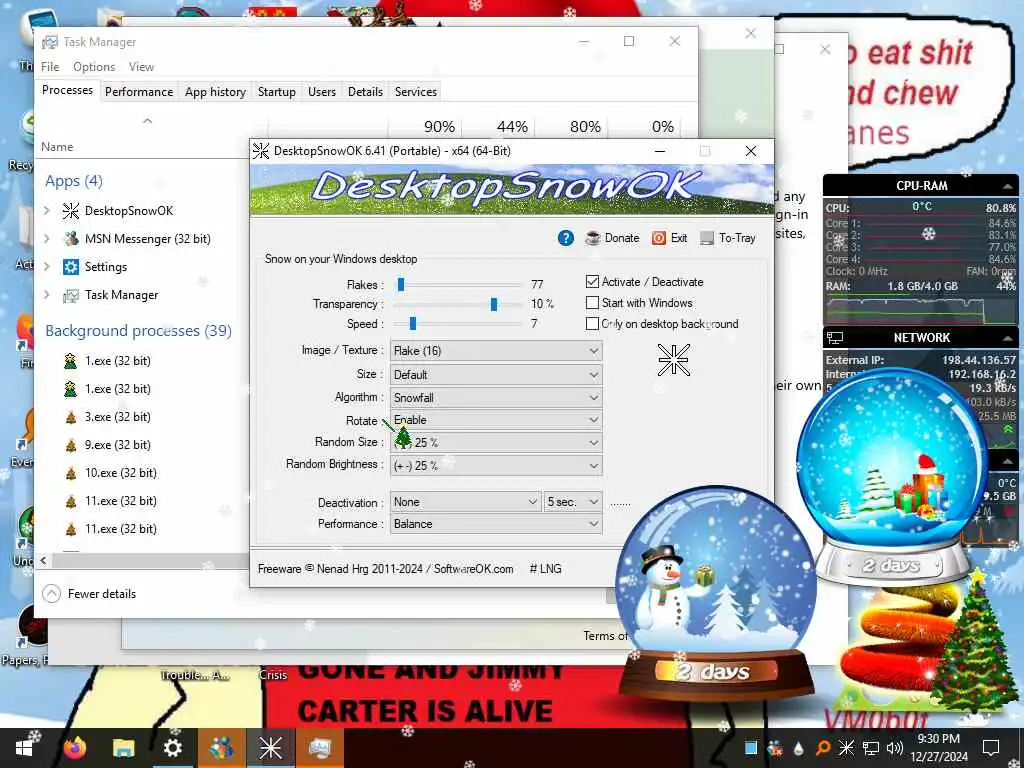Click the red Exit icon in DesktopSnowOK
Image resolution: width=1024 pixels, height=768 pixels.
(658, 238)
